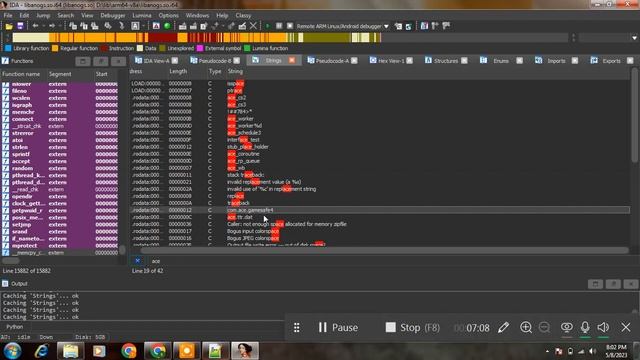Click the recorder zoom-out magnifier
The image size is (640, 360).
(x=544, y=327)
